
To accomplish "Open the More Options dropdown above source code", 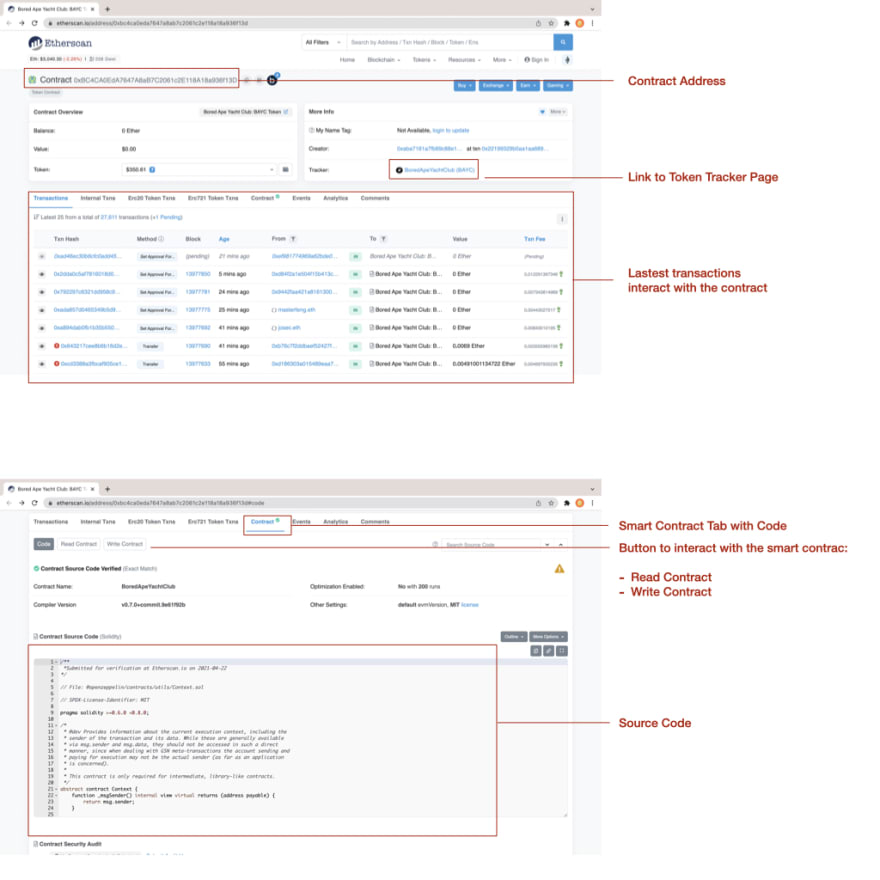I will [548, 636].
